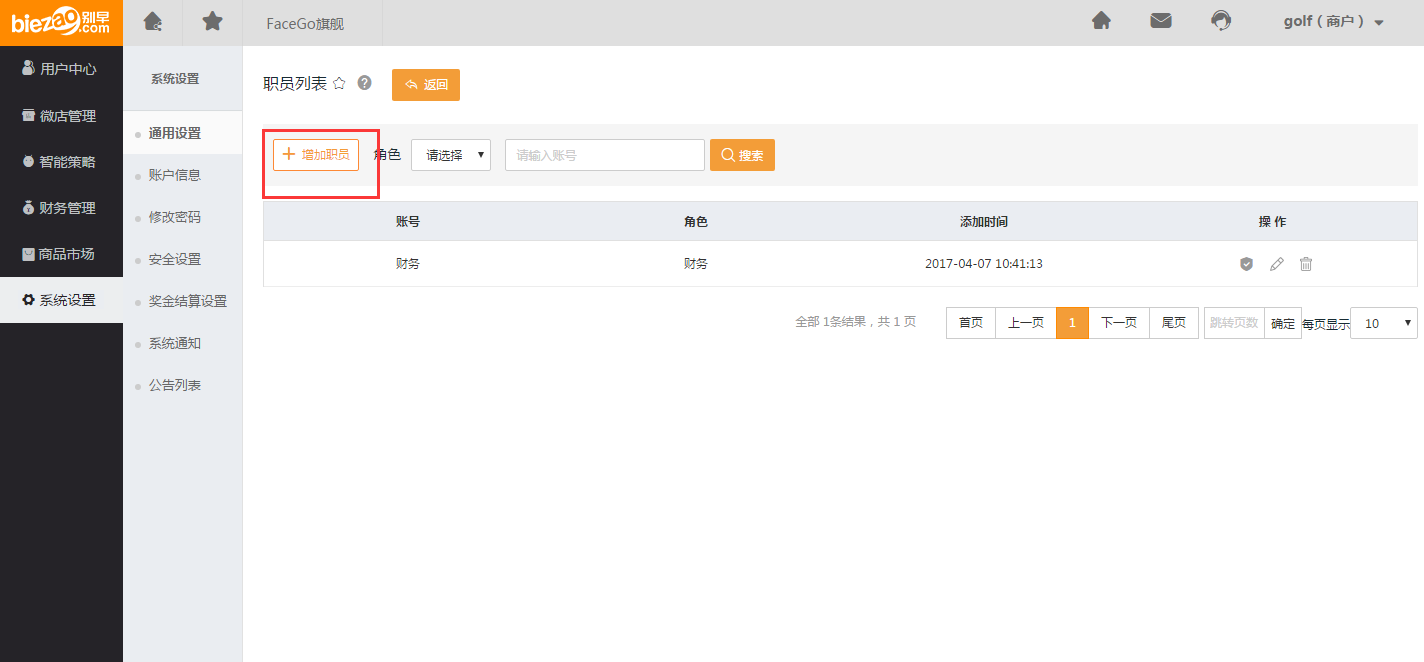Click the 增加职员 button

pyautogui.click(x=316, y=155)
